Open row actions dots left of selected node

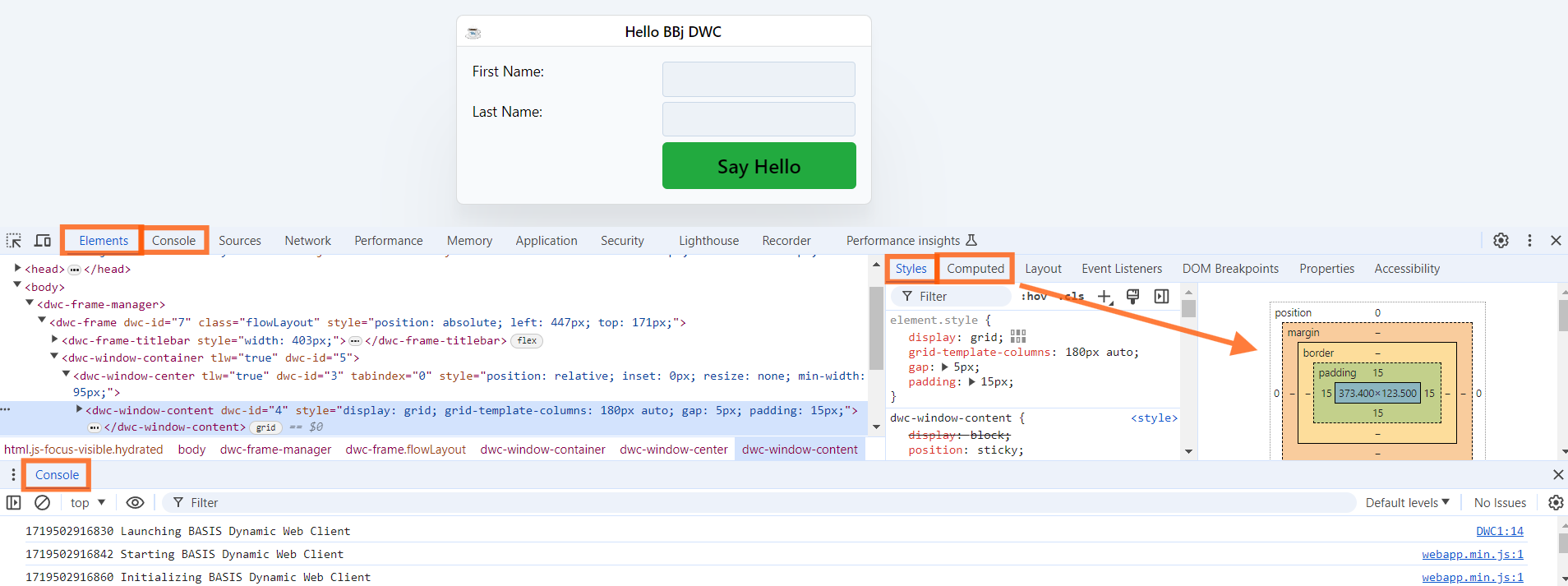6,409
